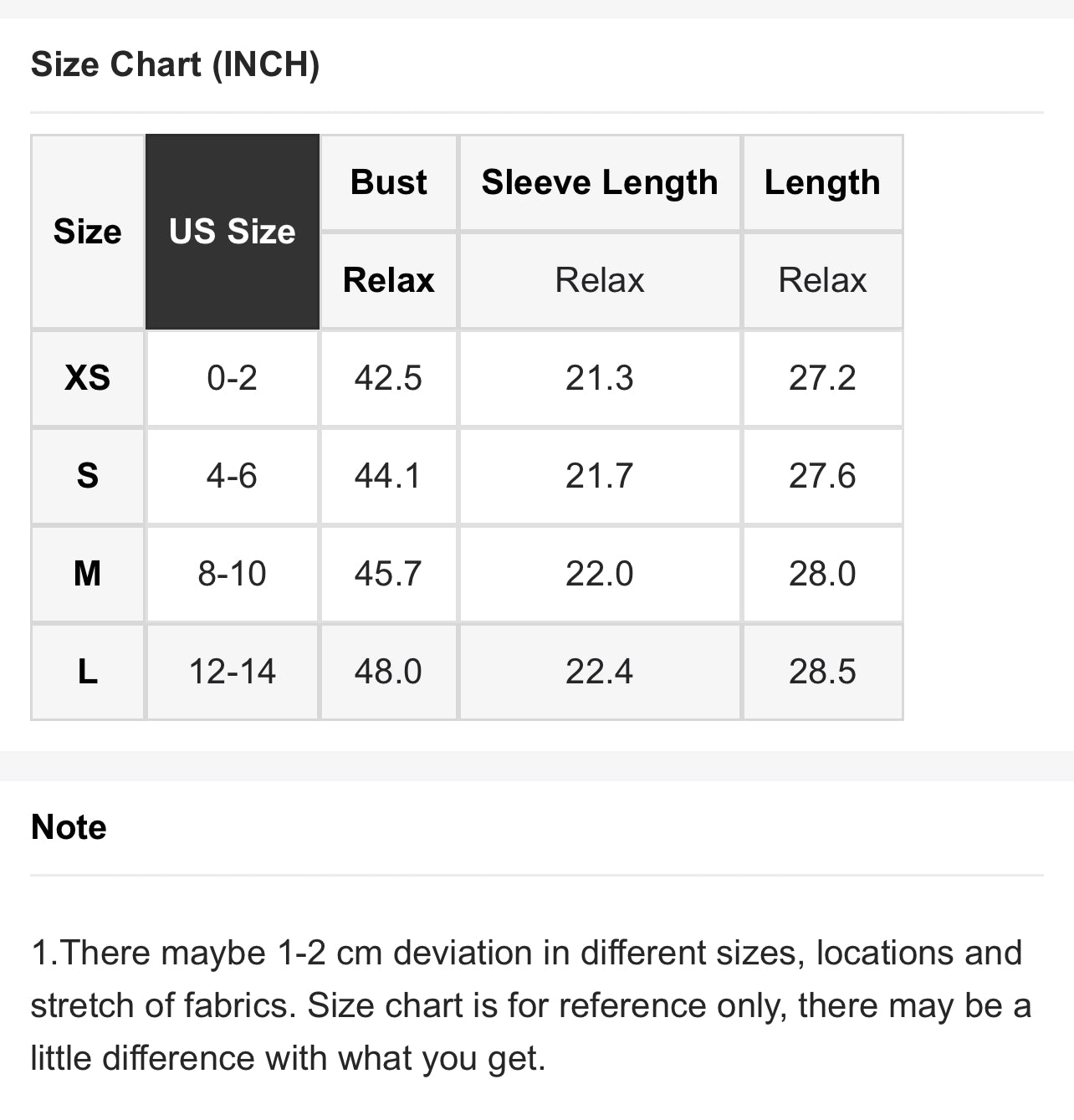Click the 0-2 US size cell
The image size is (1074, 1120).
point(232,378)
